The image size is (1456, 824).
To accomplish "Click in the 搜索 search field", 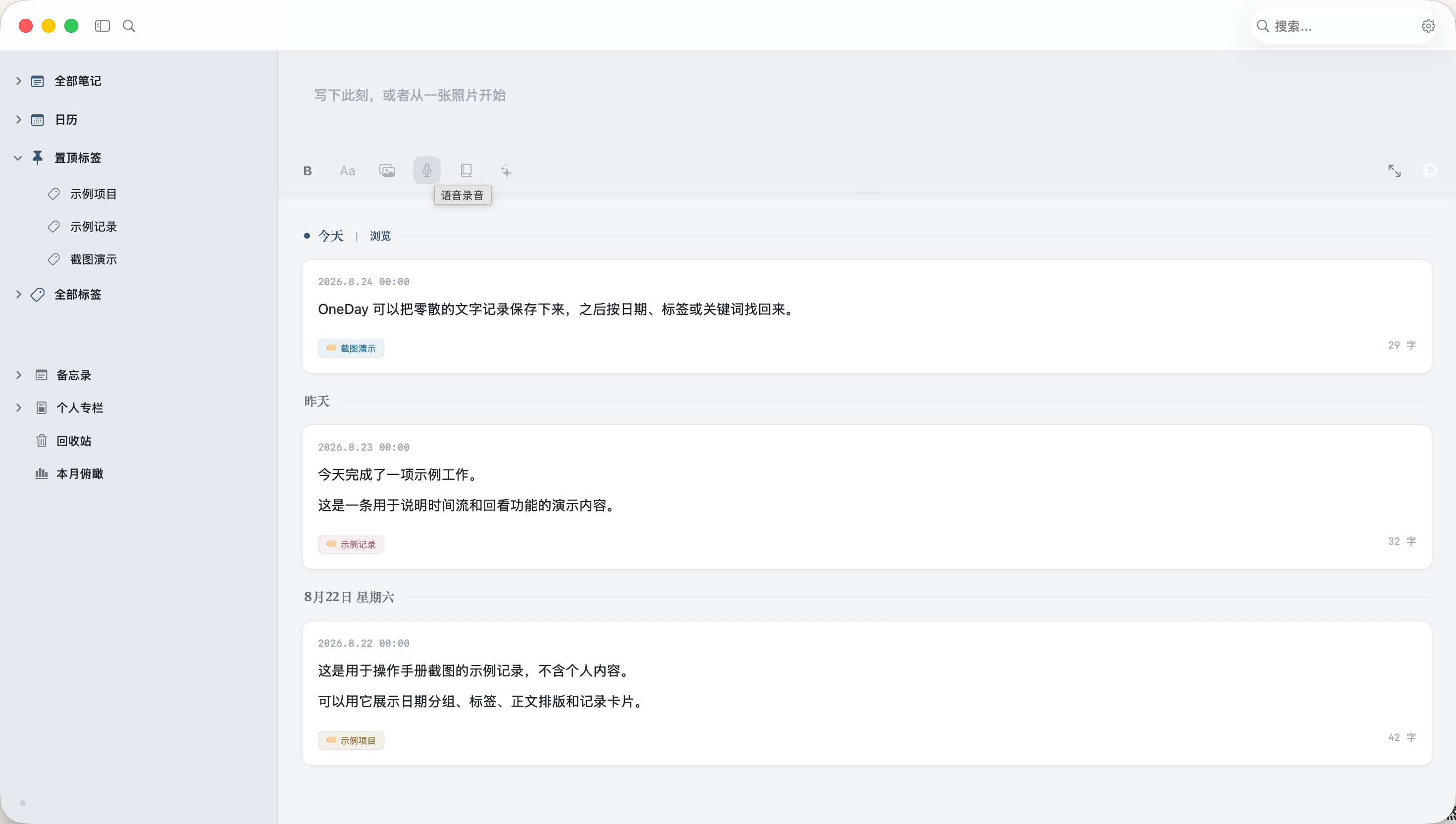I will pyautogui.click(x=1344, y=26).
